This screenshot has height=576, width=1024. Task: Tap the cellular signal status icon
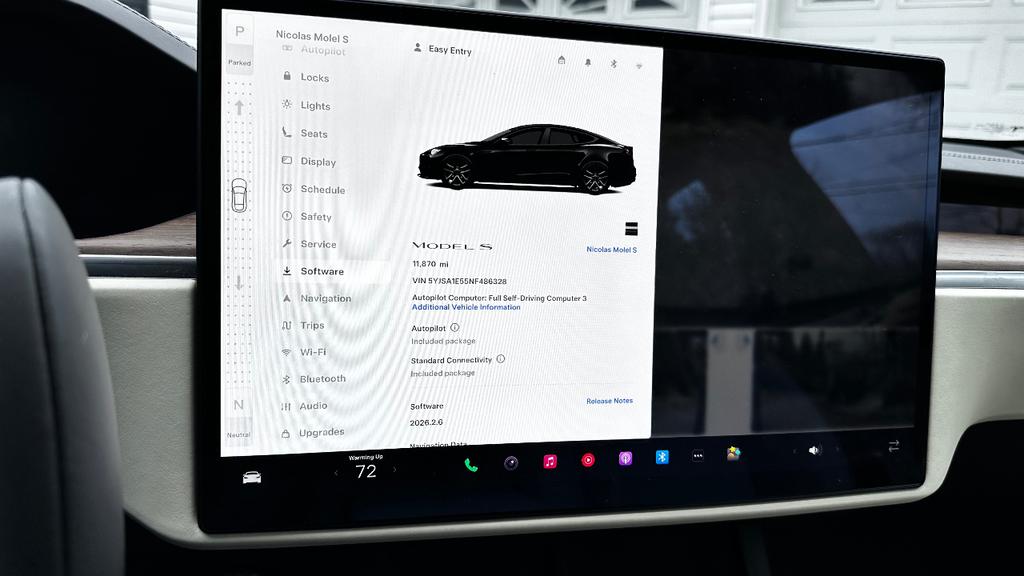click(x=639, y=65)
